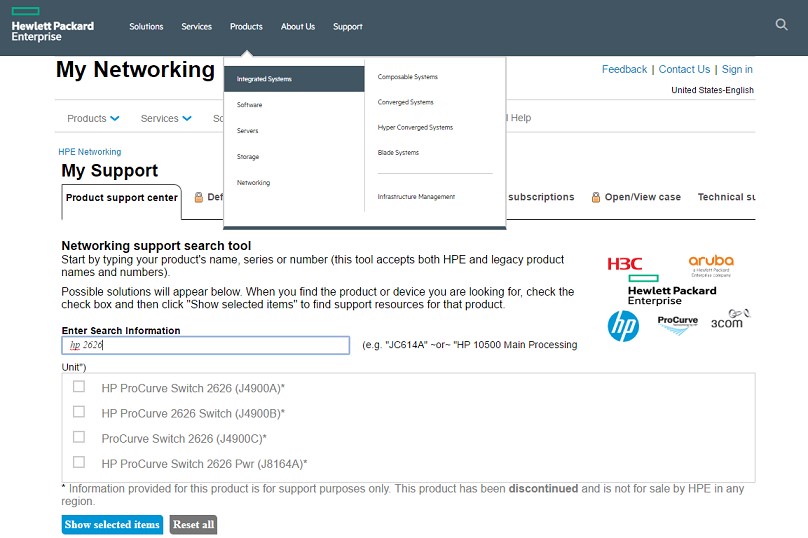Click the Reset all button

click(193, 525)
